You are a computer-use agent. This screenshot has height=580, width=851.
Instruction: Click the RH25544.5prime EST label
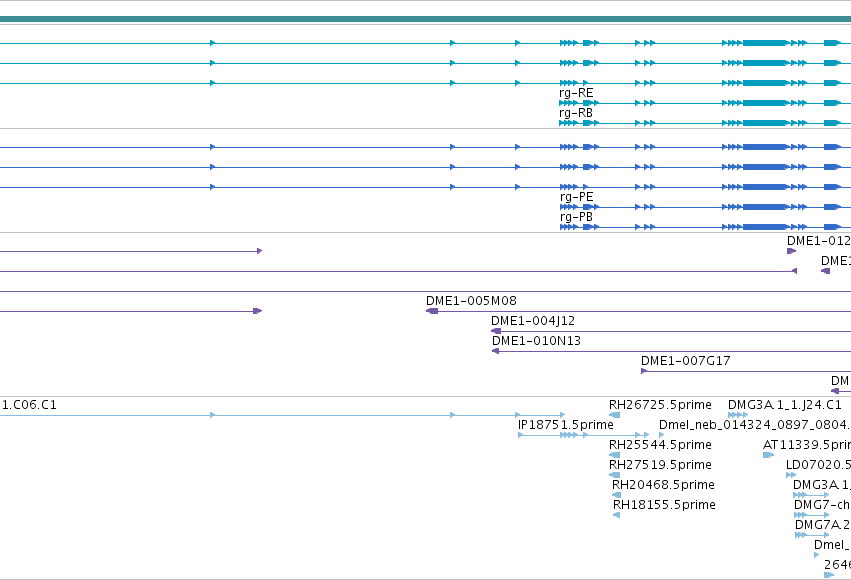tap(660, 445)
